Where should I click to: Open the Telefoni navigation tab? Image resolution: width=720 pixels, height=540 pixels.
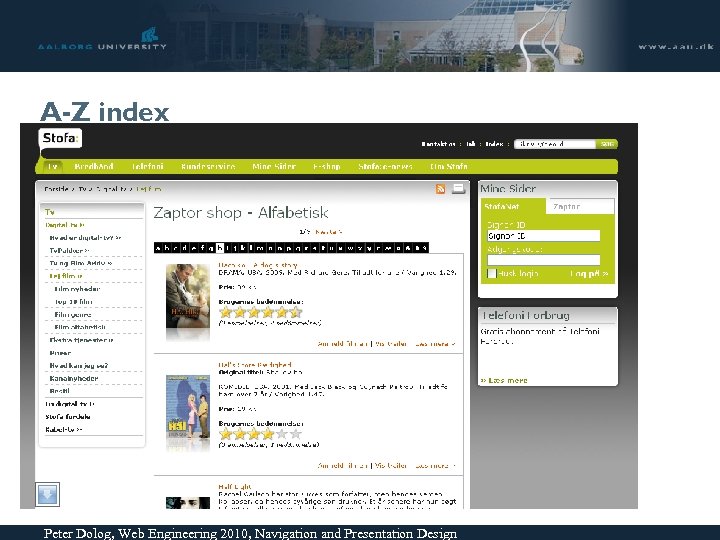tap(147, 166)
